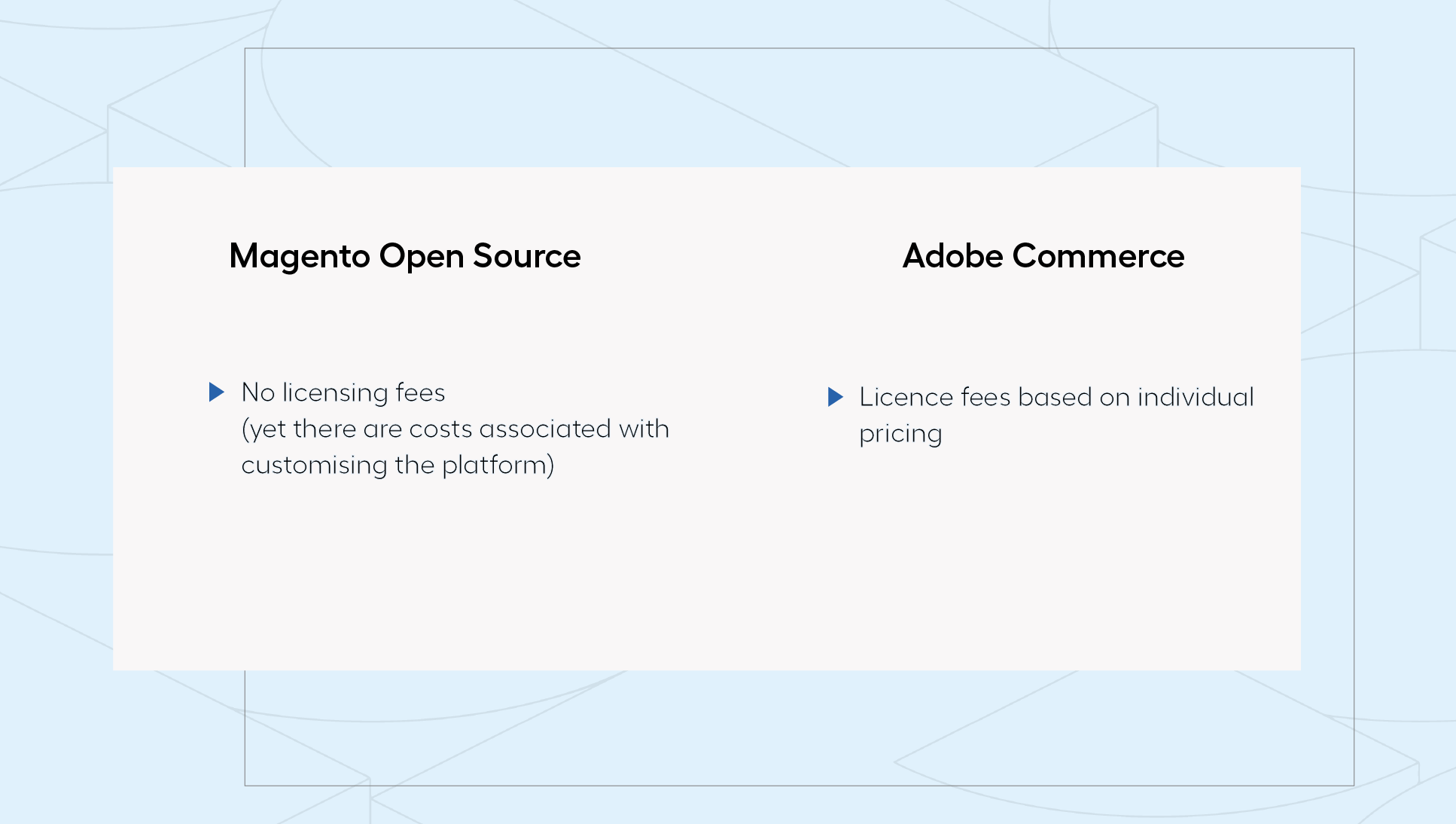This screenshot has width=1456, height=824.
Task: Click the word 'Commerce' in right heading
Action: [1099, 256]
